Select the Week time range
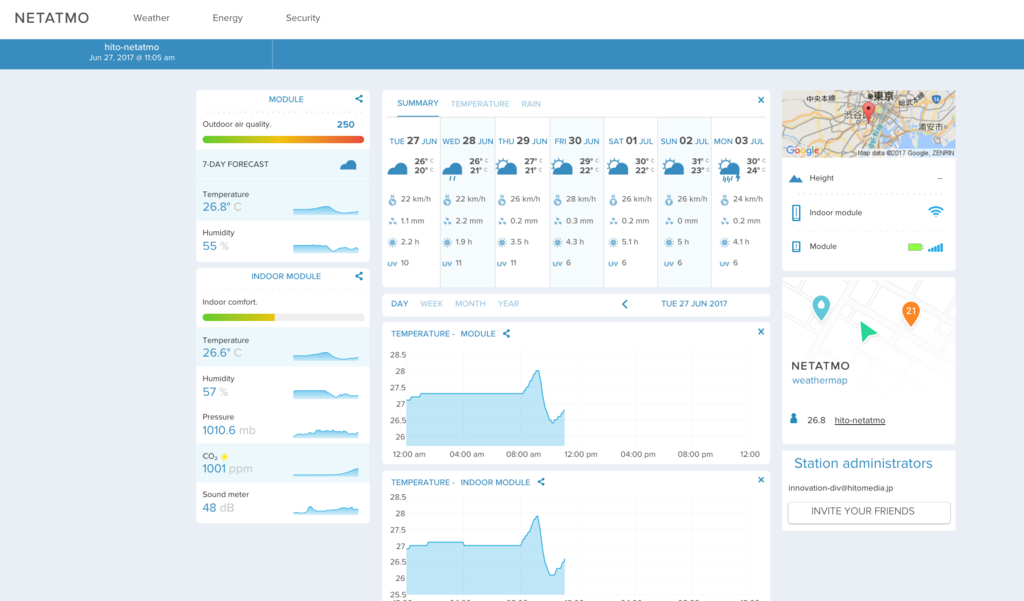Screen dimensions: 1024x601 [x=431, y=304]
